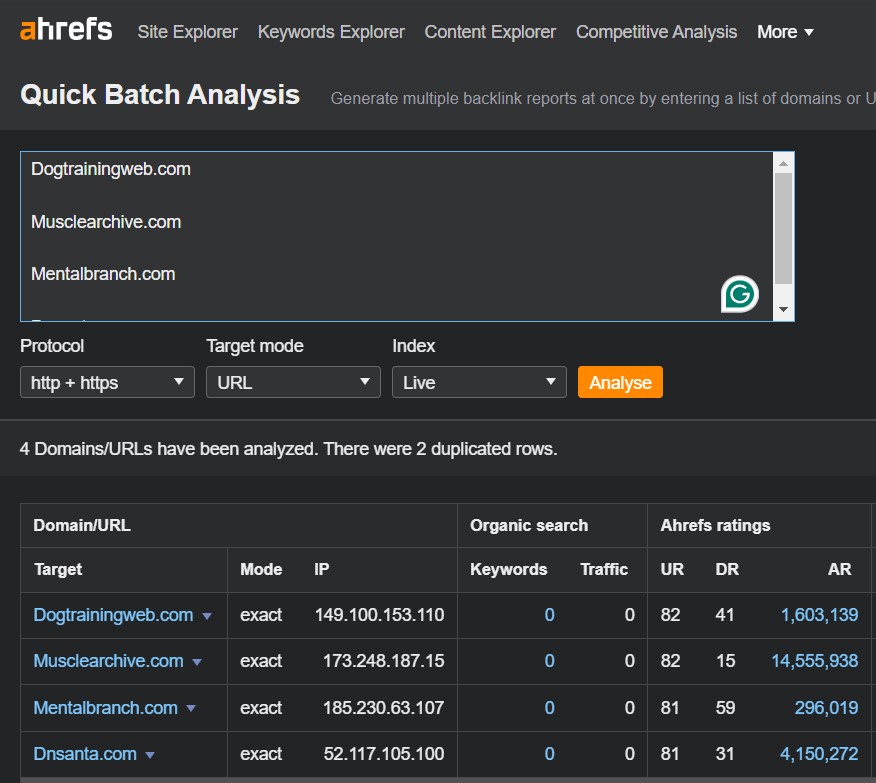Open the Target mode dropdown
The height and width of the screenshot is (783, 876).
(293, 382)
